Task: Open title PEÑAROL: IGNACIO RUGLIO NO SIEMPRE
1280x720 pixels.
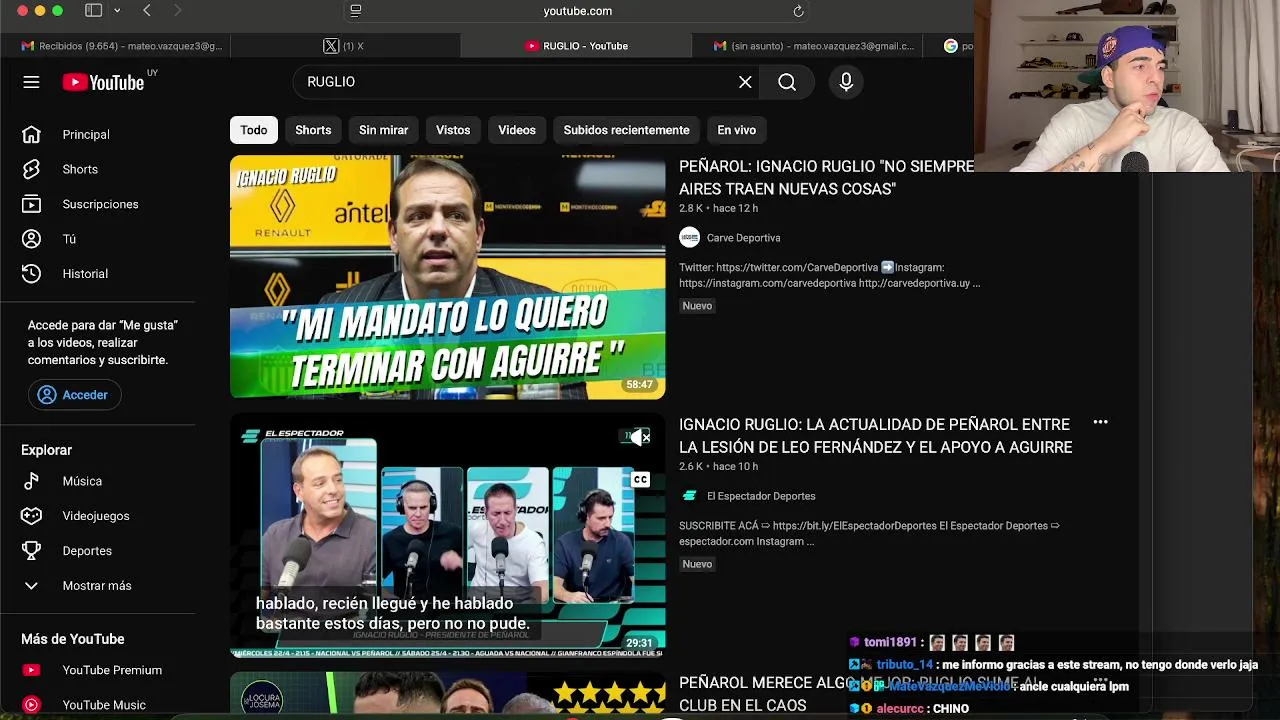Action: [x=826, y=178]
